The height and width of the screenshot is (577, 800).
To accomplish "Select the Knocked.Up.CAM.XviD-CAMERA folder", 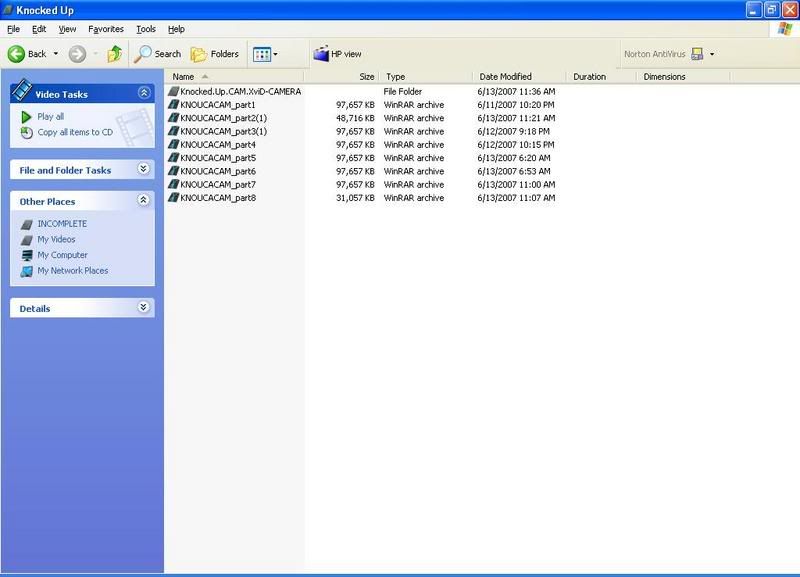I will pos(239,92).
